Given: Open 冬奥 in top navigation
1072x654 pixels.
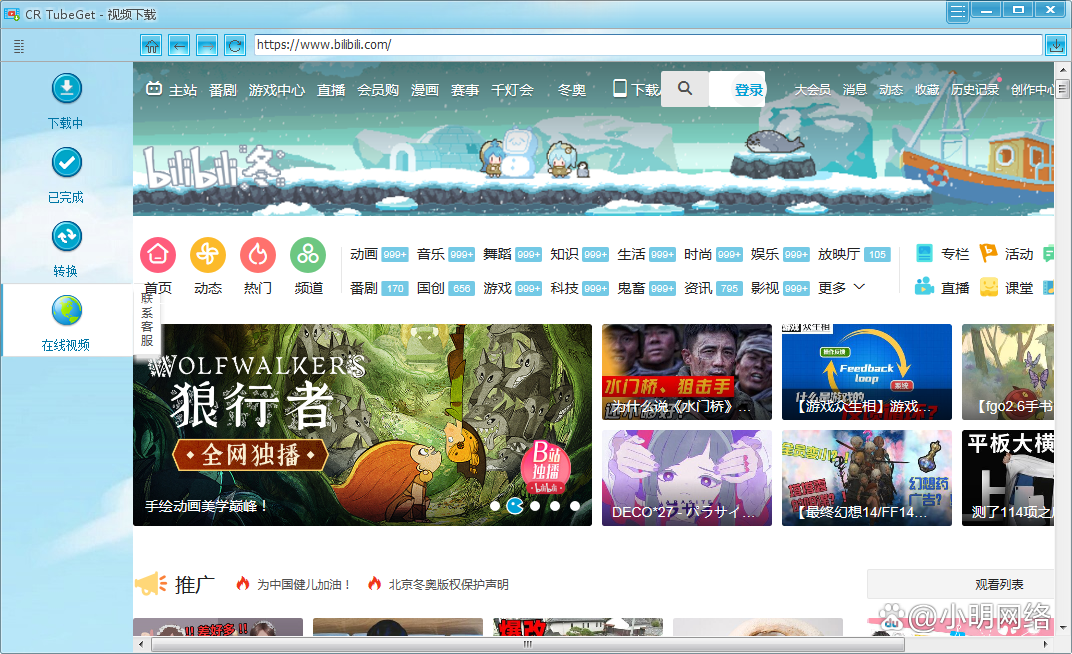Looking at the screenshot, I should click(x=572, y=90).
